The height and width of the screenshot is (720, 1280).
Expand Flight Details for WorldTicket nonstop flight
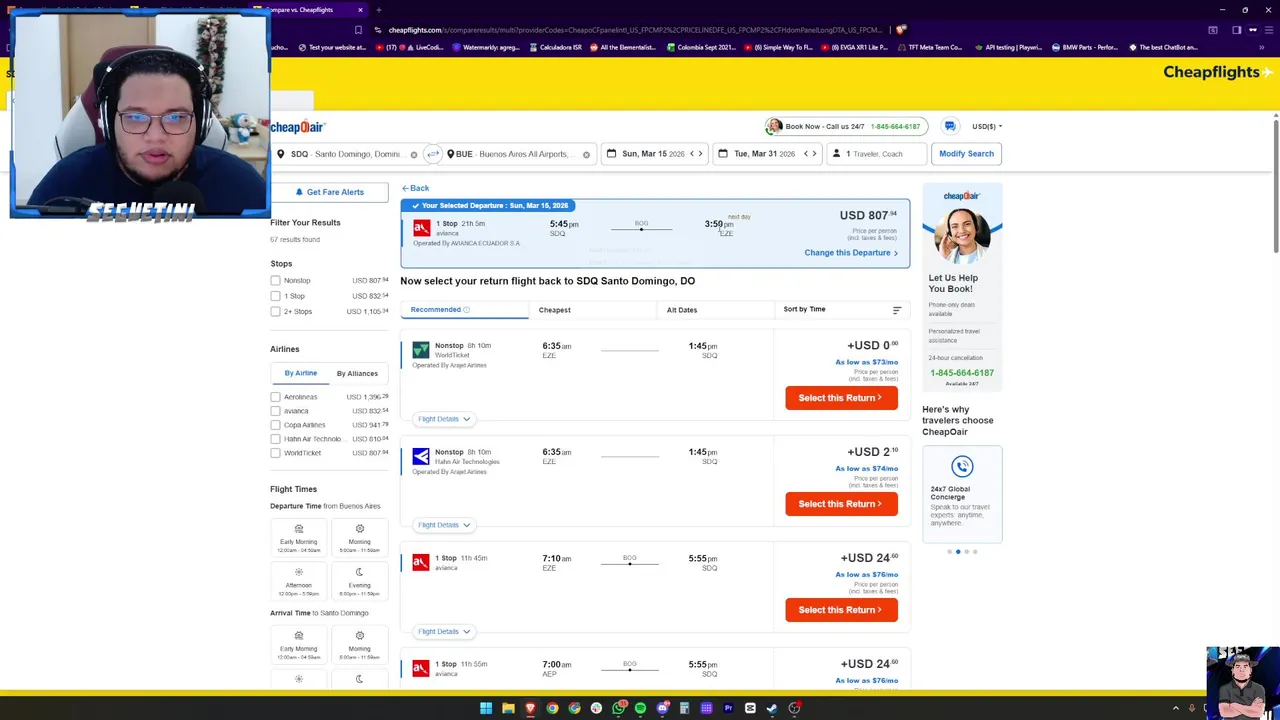pos(444,419)
